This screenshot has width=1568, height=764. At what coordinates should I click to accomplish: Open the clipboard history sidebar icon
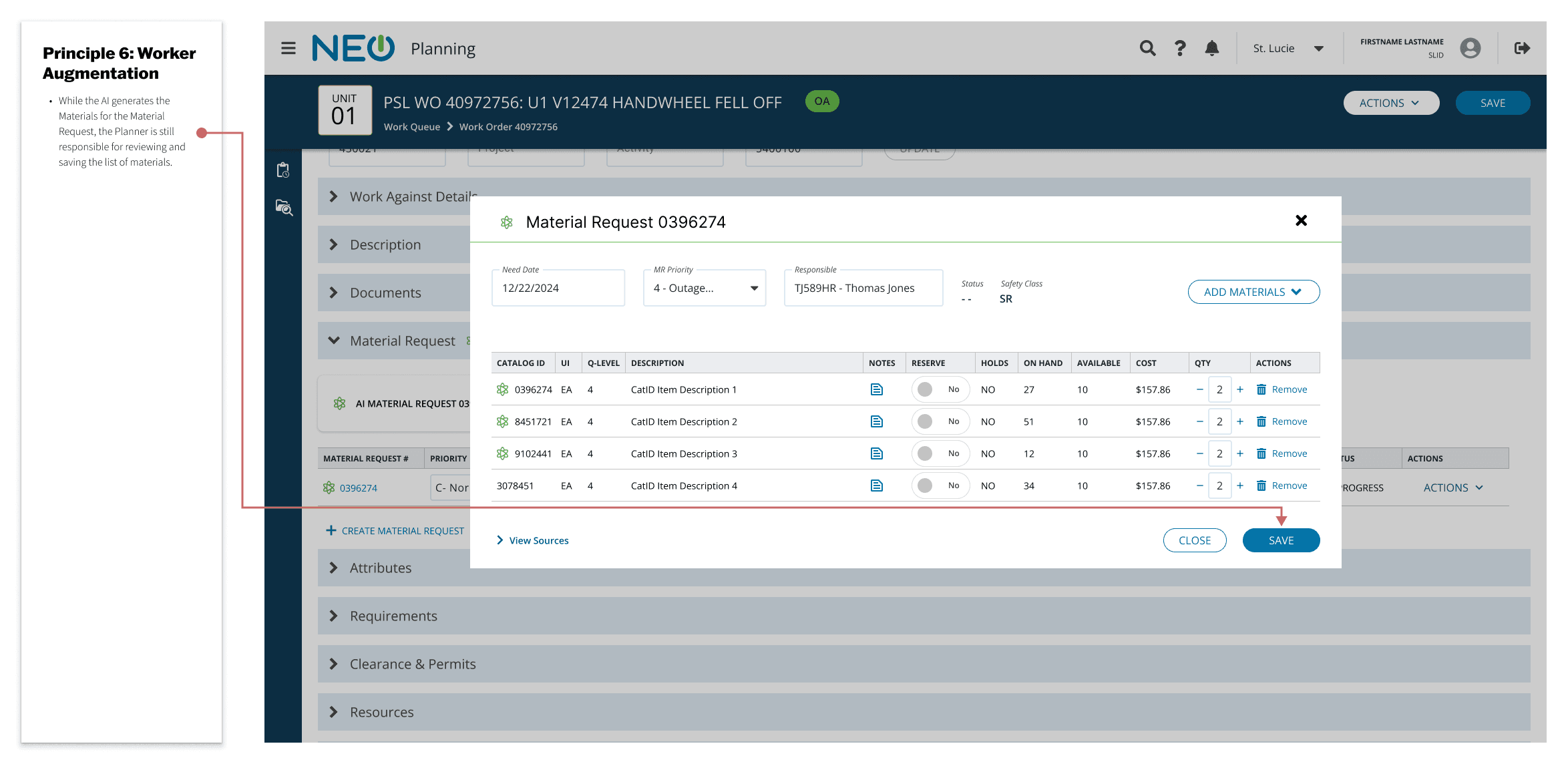coord(283,170)
